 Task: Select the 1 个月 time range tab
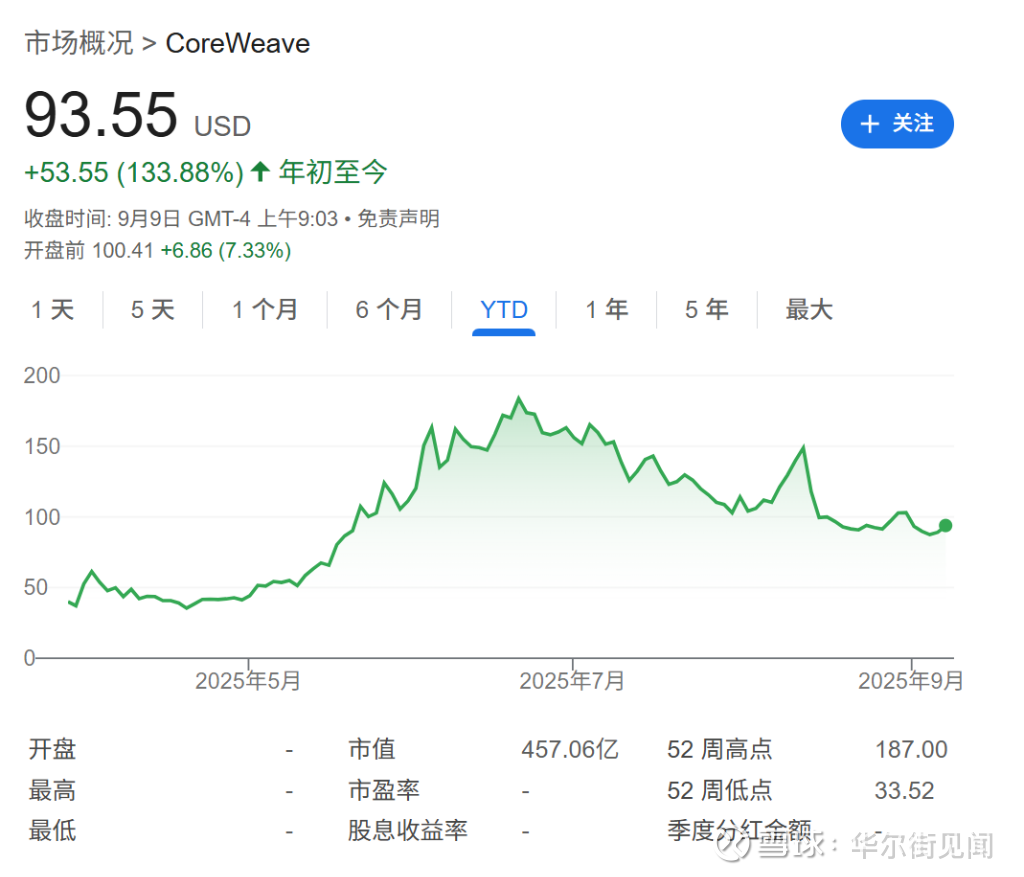(265, 310)
